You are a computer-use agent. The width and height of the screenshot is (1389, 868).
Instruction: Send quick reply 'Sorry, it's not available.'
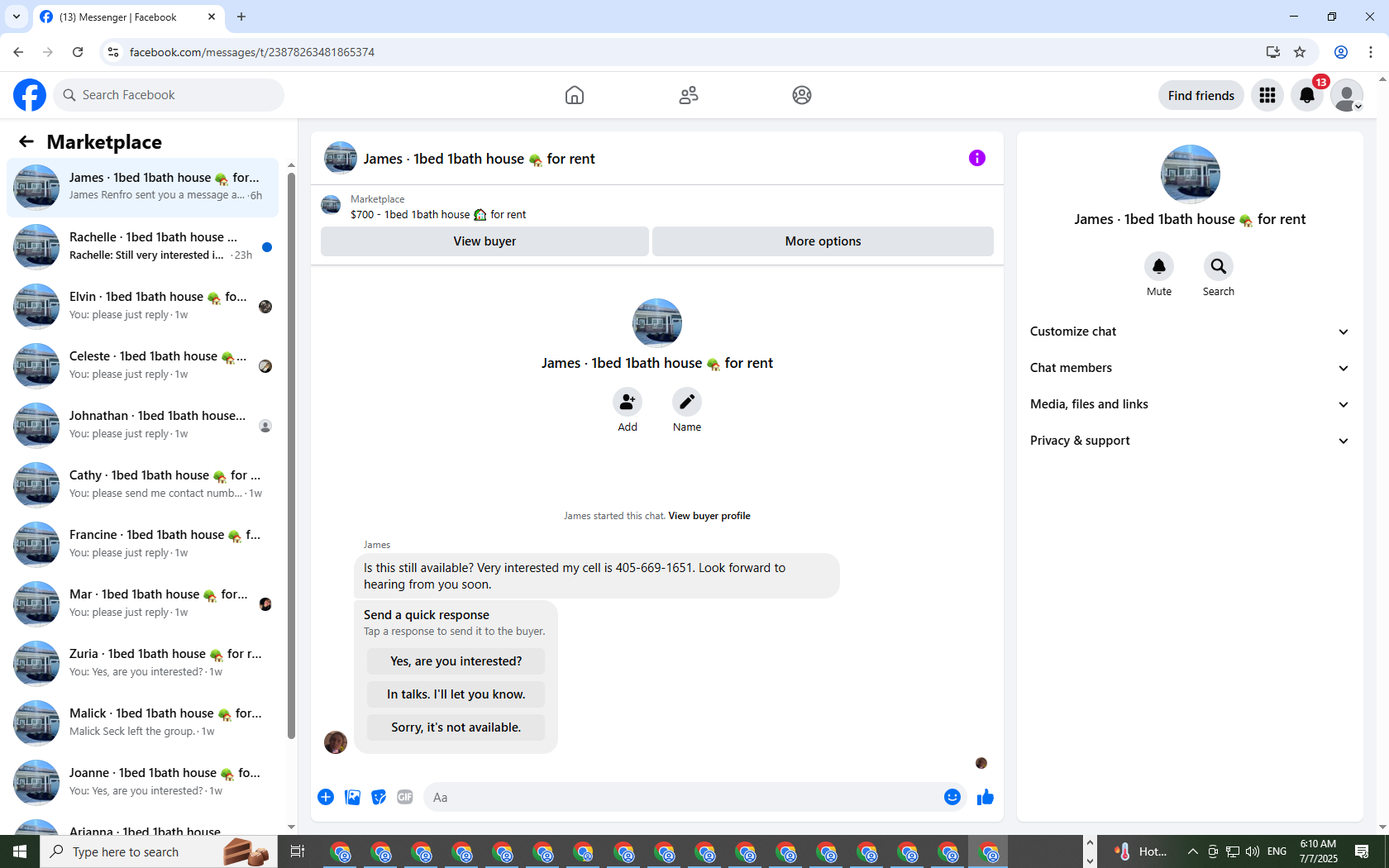(456, 727)
